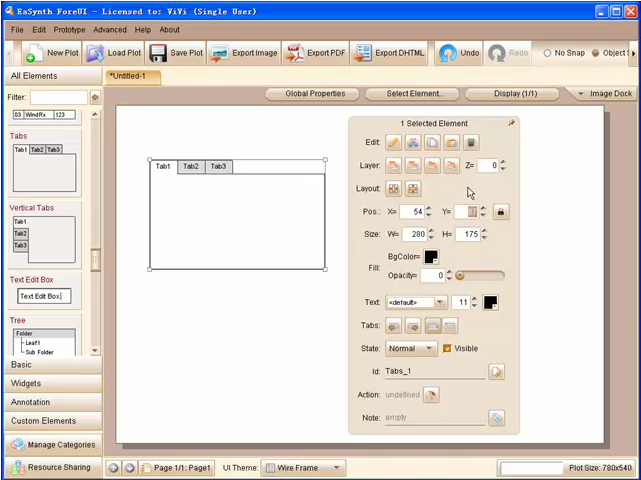Click the Undo icon in toolbar
Viewport: 641px width, 480px height.
[x=448, y=53]
